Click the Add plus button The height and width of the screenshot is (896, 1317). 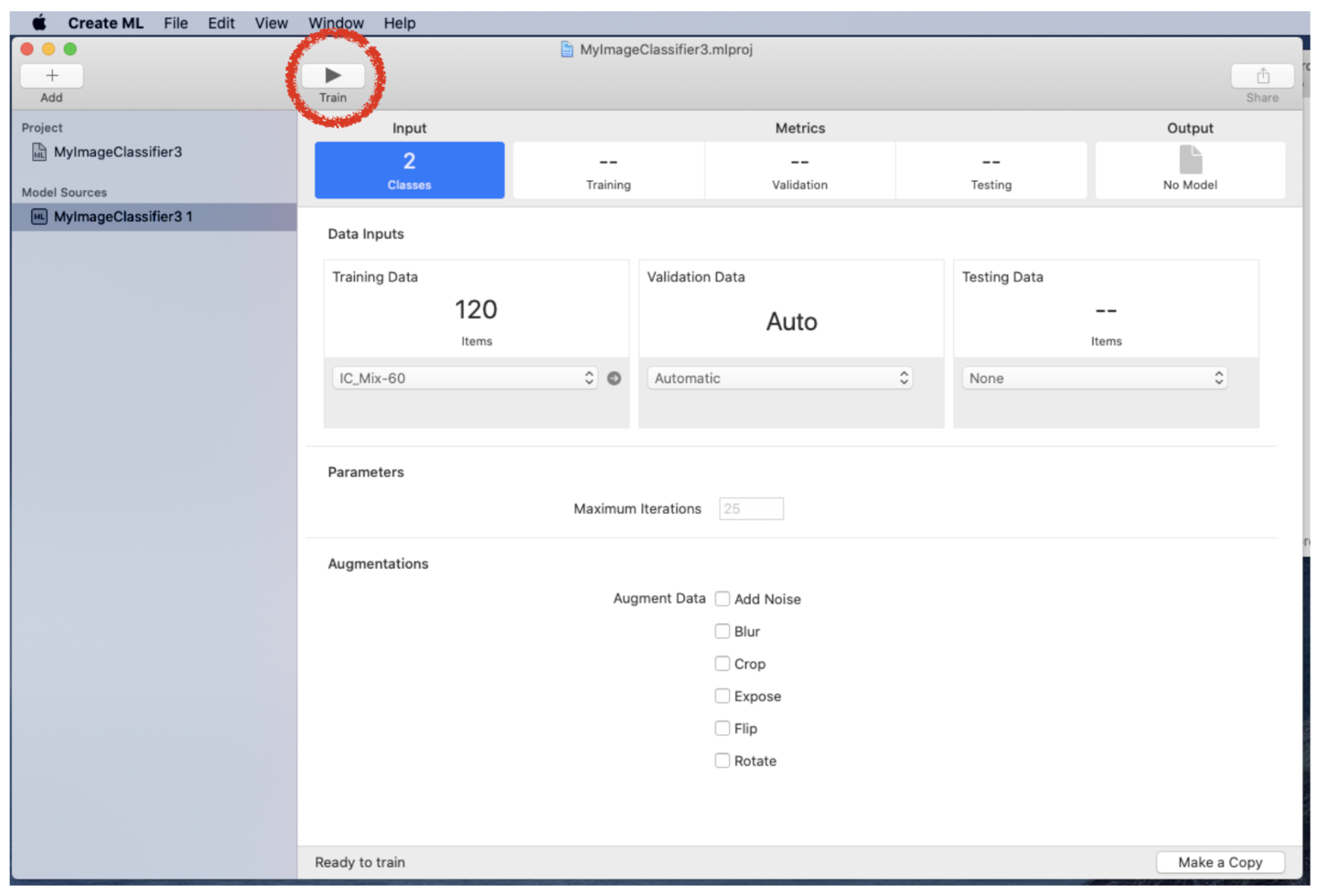coord(52,76)
